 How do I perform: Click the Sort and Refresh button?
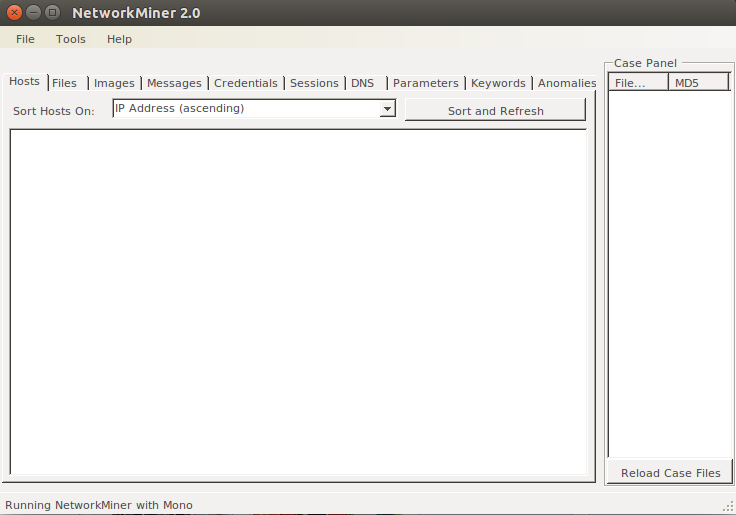pos(495,110)
